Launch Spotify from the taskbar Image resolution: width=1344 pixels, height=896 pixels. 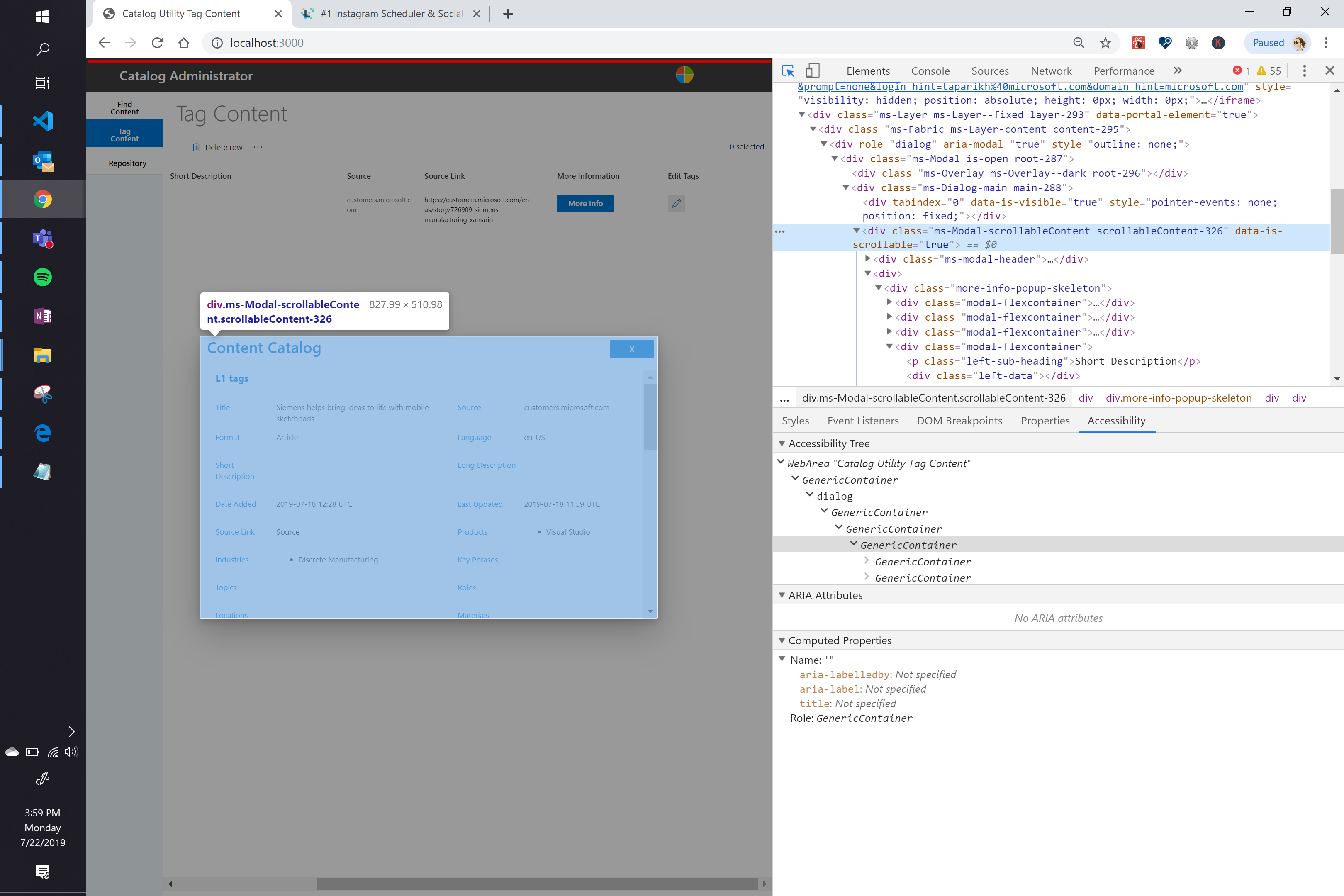(x=42, y=278)
